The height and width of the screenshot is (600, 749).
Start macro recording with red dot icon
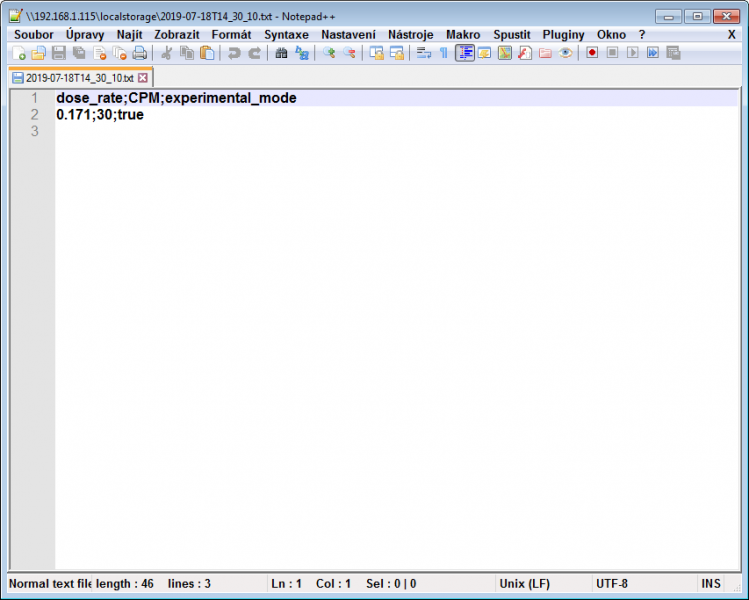point(592,53)
